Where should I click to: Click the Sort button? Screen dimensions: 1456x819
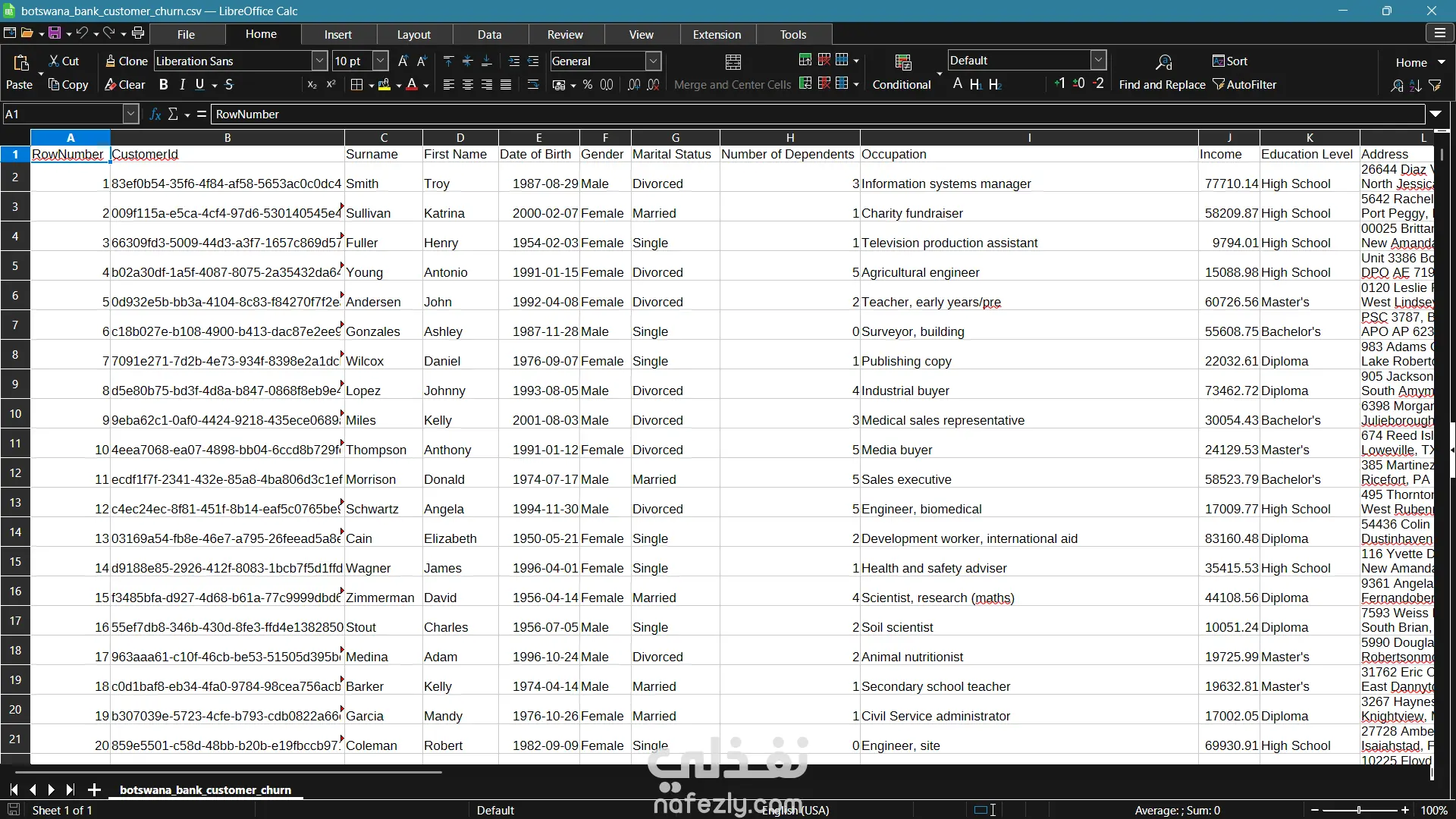(x=1229, y=61)
